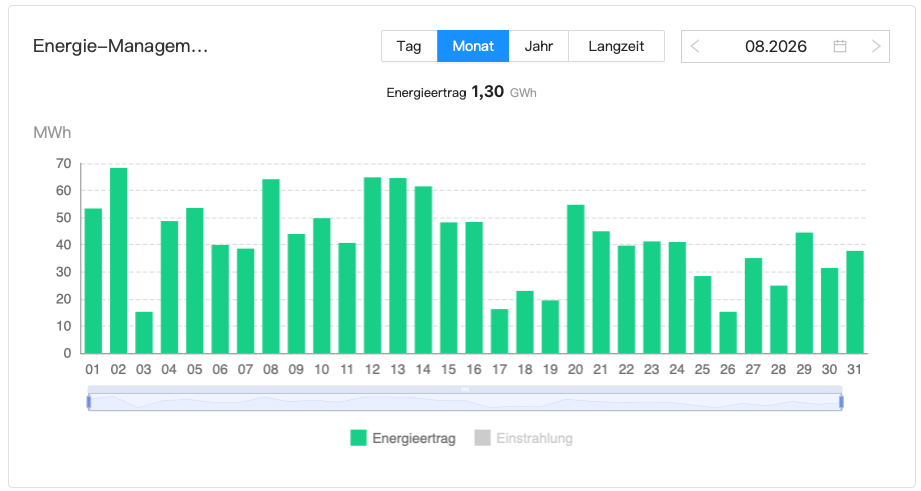
Task: Click the GWh unit text
Action: tap(523, 93)
